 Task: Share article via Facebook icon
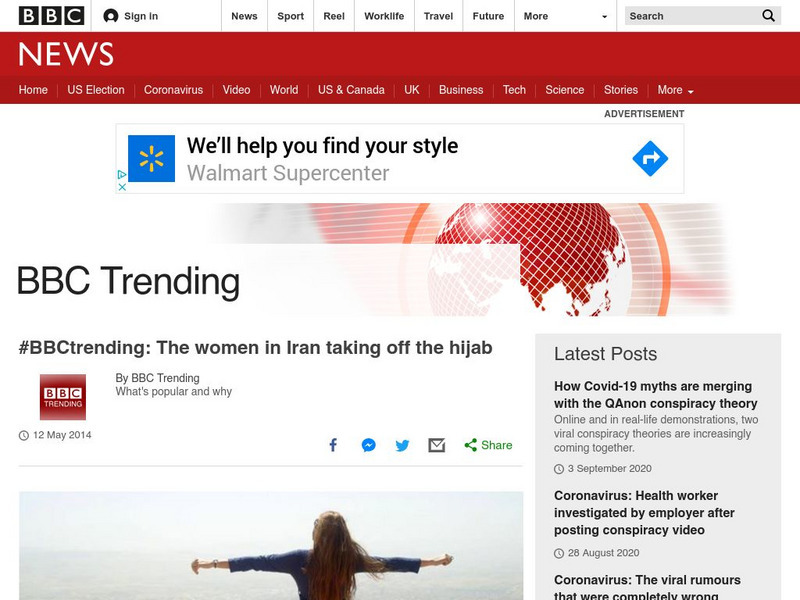334,446
